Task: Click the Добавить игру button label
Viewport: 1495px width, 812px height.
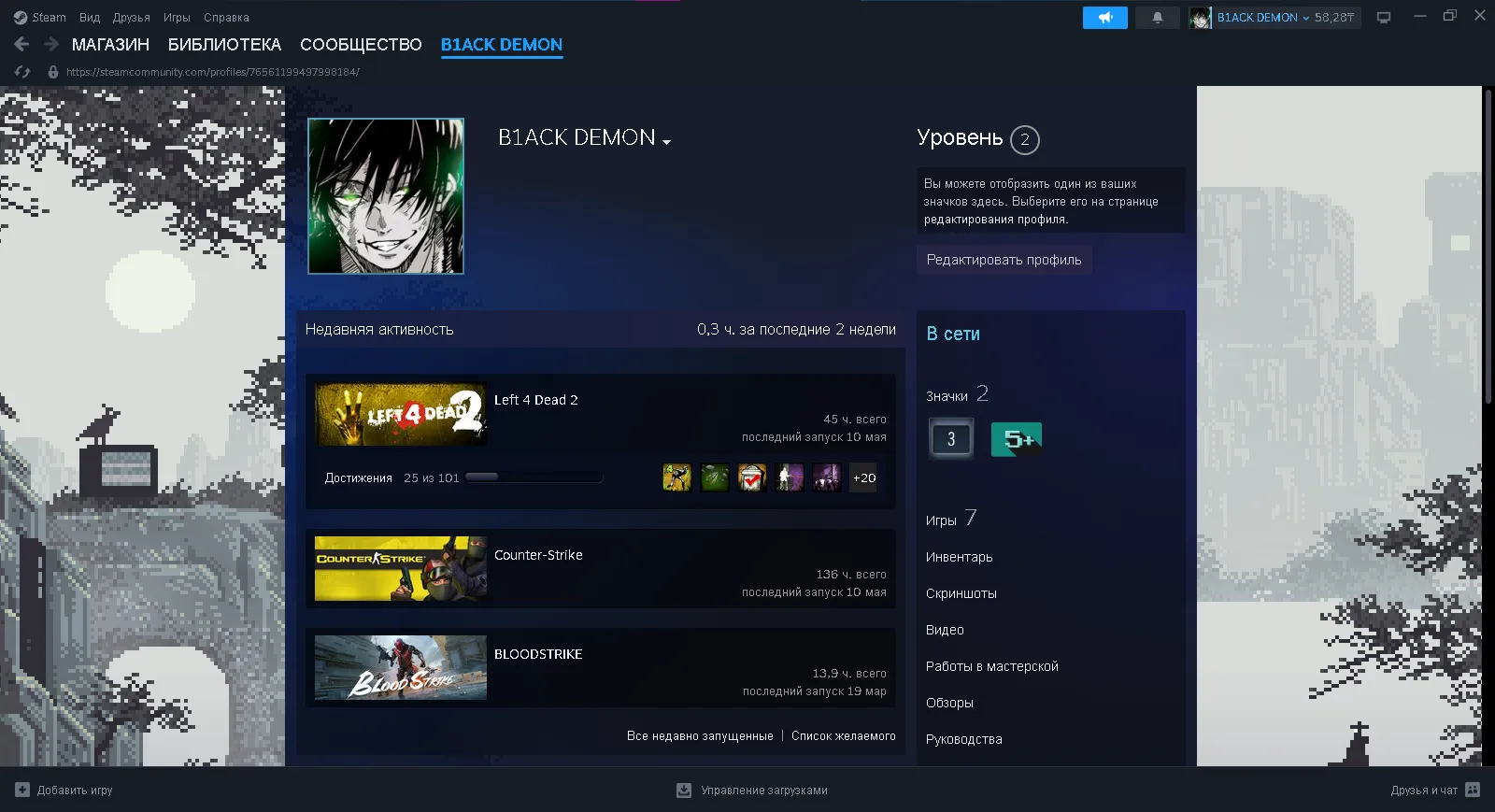Action: click(x=75, y=791)
